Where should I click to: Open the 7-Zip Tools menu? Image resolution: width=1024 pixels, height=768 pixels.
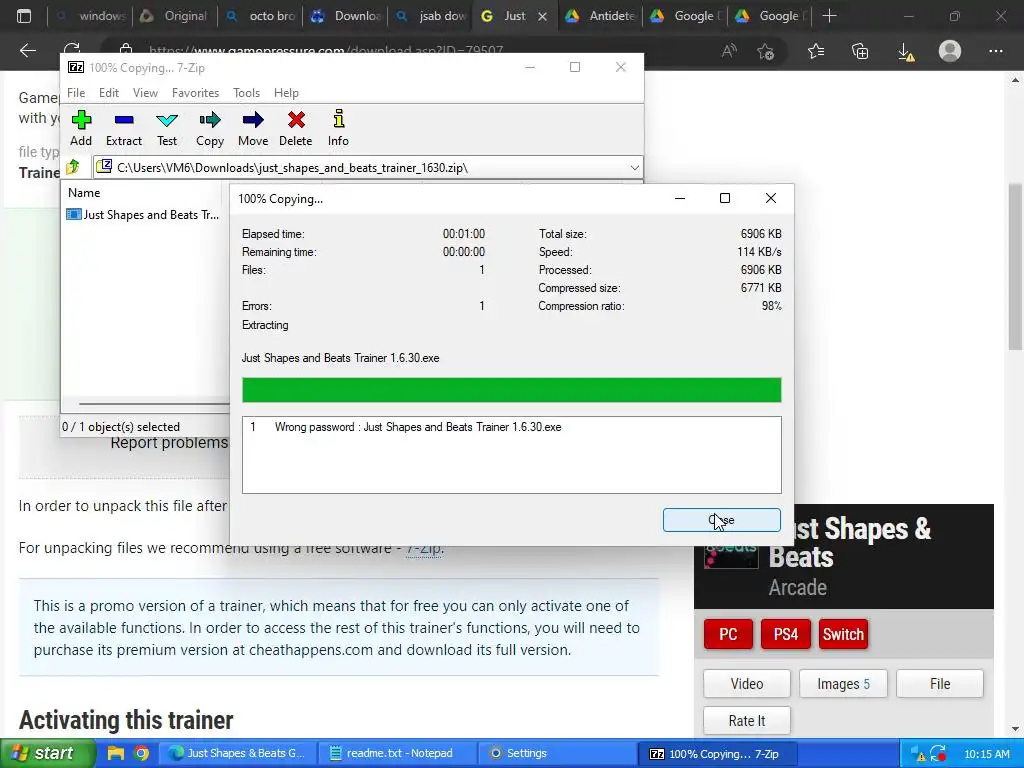pyautogui.click(x=246, y=93)
